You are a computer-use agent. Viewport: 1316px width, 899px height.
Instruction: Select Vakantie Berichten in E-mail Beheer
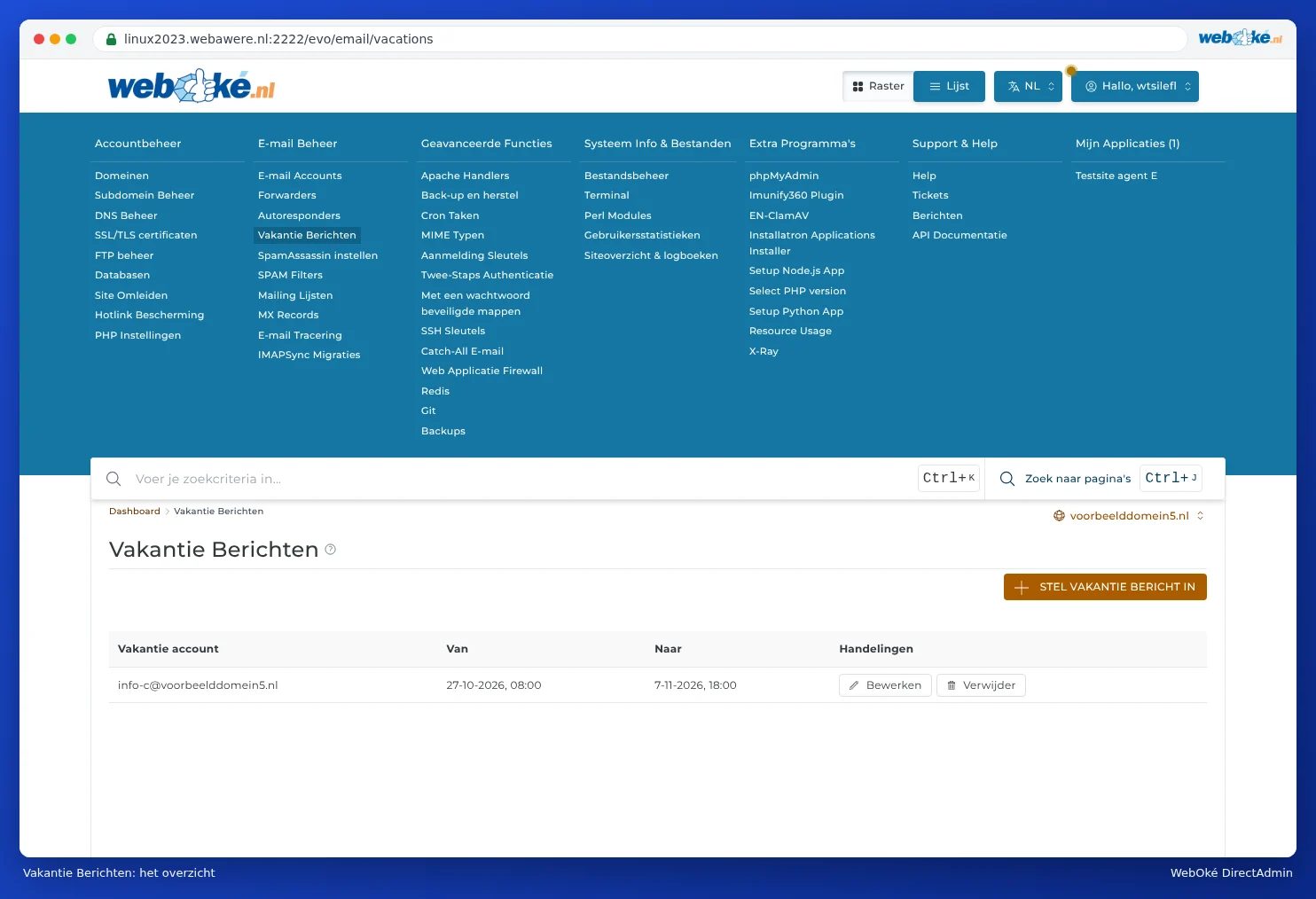(307, 235)
